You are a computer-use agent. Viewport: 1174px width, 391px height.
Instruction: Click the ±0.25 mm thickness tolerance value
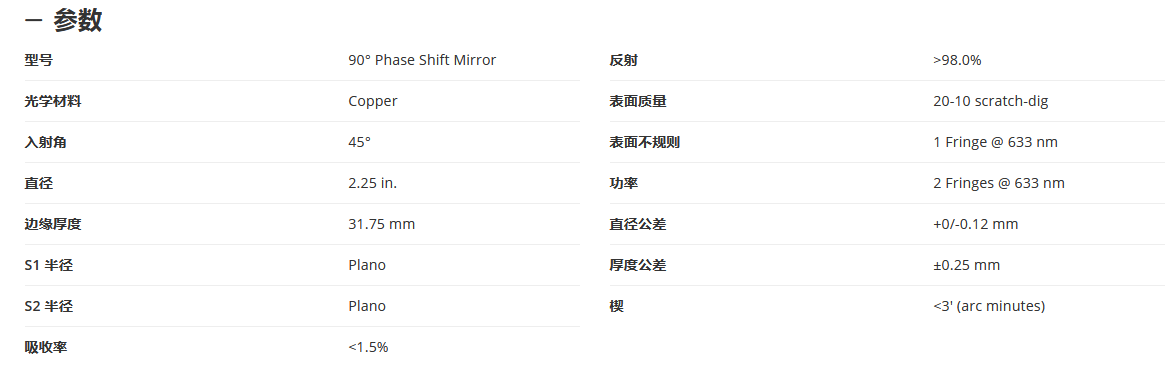(967, 265)
